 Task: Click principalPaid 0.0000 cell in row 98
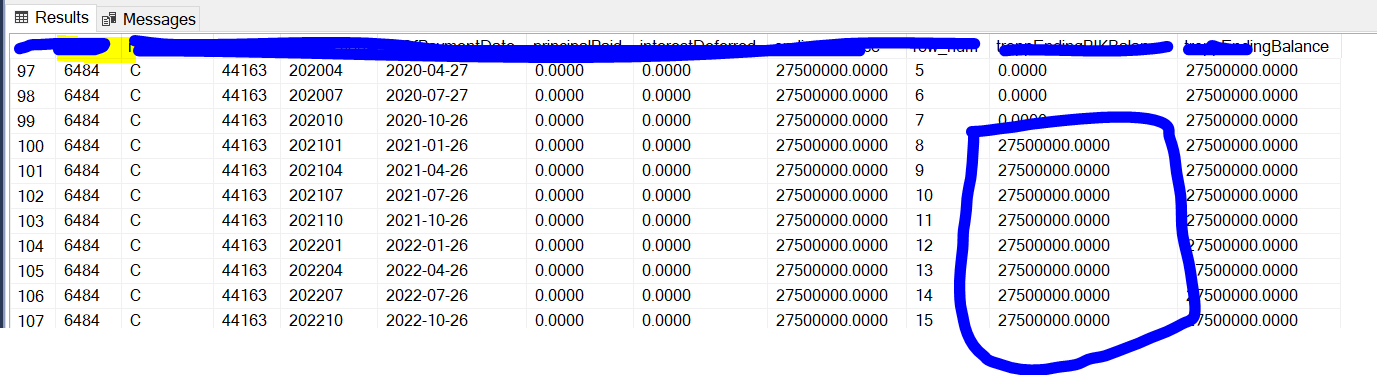tap(580, 96)
